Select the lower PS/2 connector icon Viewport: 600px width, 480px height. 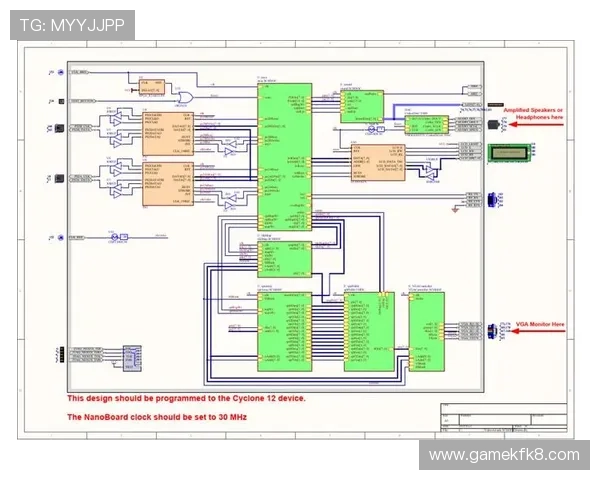click(57, 179)
